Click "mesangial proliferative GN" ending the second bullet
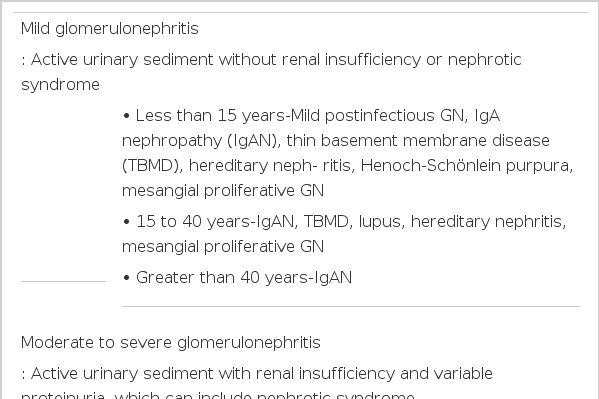The width and height of the screenshot is (599, 399). click(x=223, y=247)
